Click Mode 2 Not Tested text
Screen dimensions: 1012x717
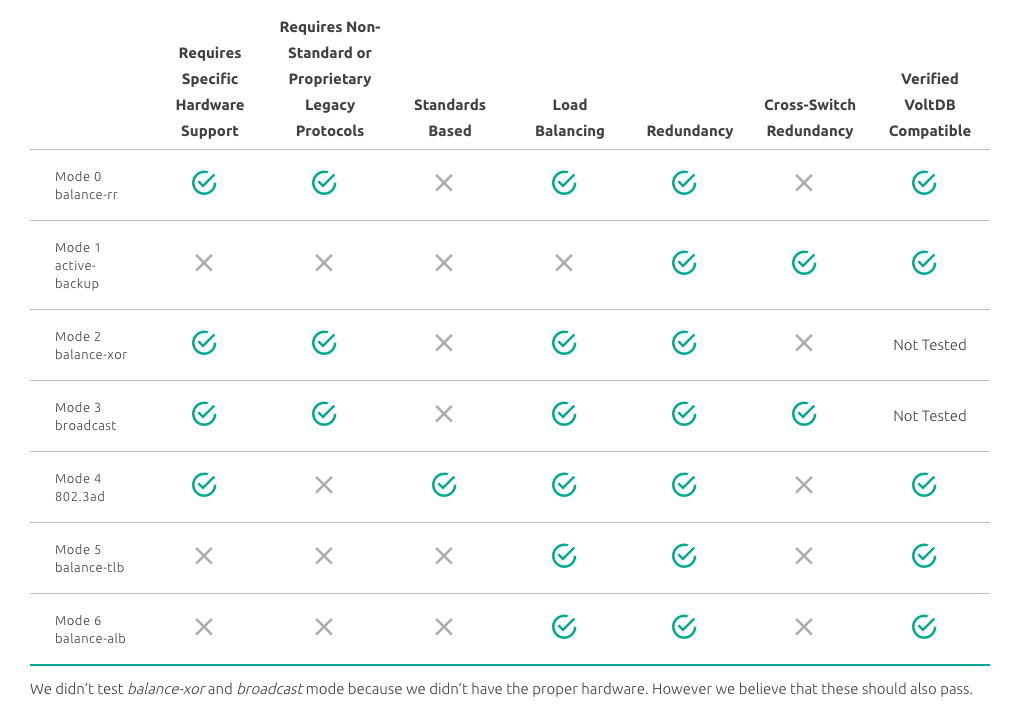[930, 345]
